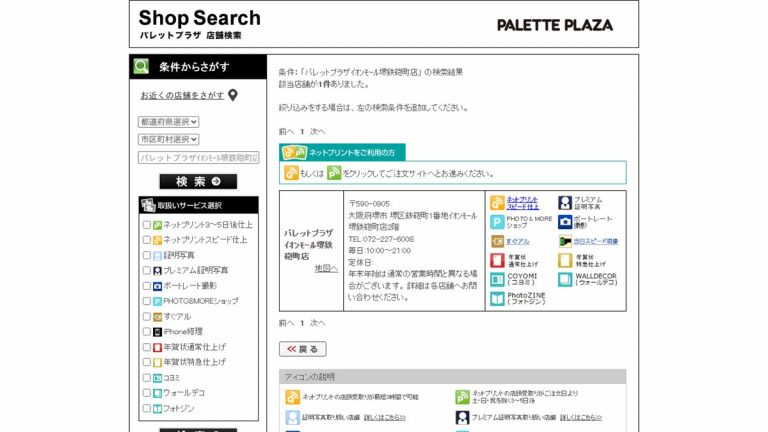Toggle the ポートレート撮影 checkbox
Image resolution: width=768 pixels, height=432 pixels.
146,286
